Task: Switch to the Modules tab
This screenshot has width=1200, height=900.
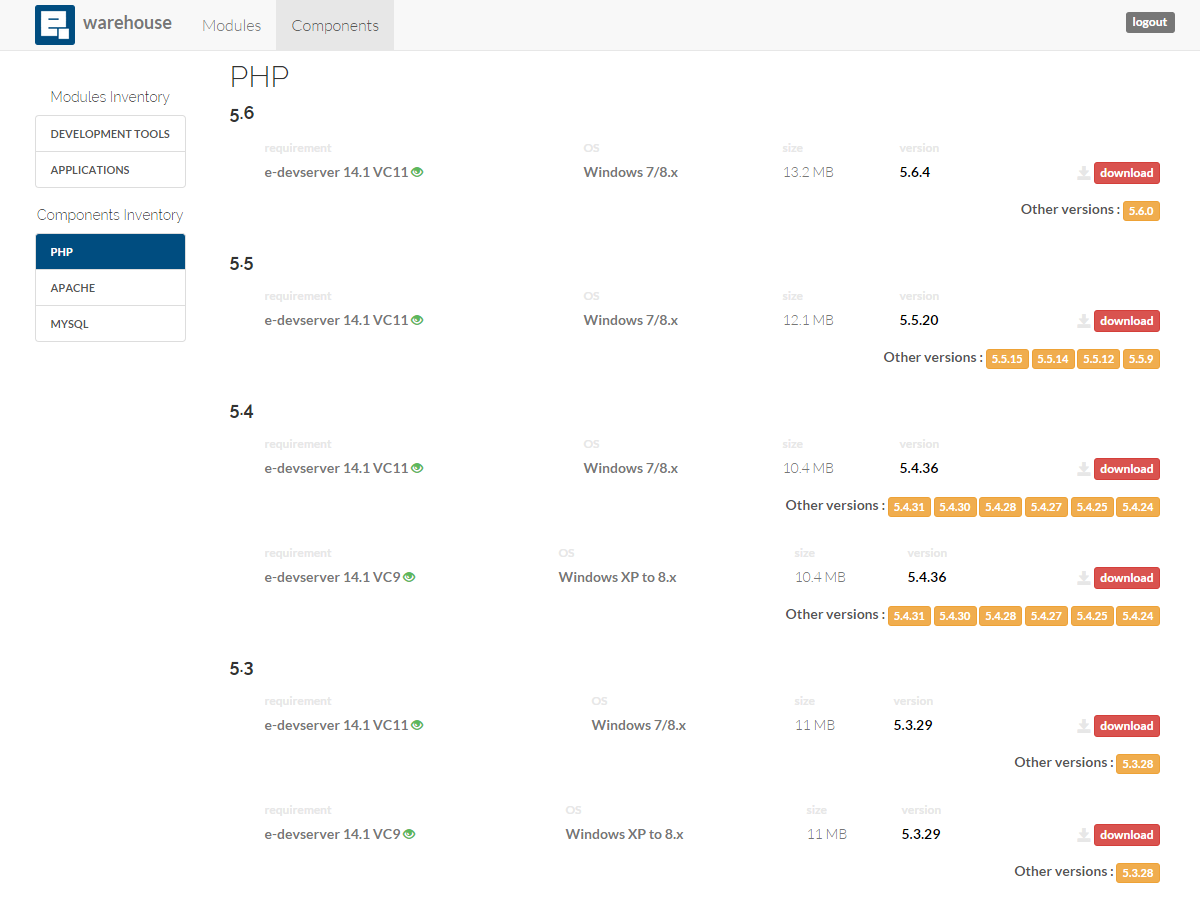Action: click(231, 25)
